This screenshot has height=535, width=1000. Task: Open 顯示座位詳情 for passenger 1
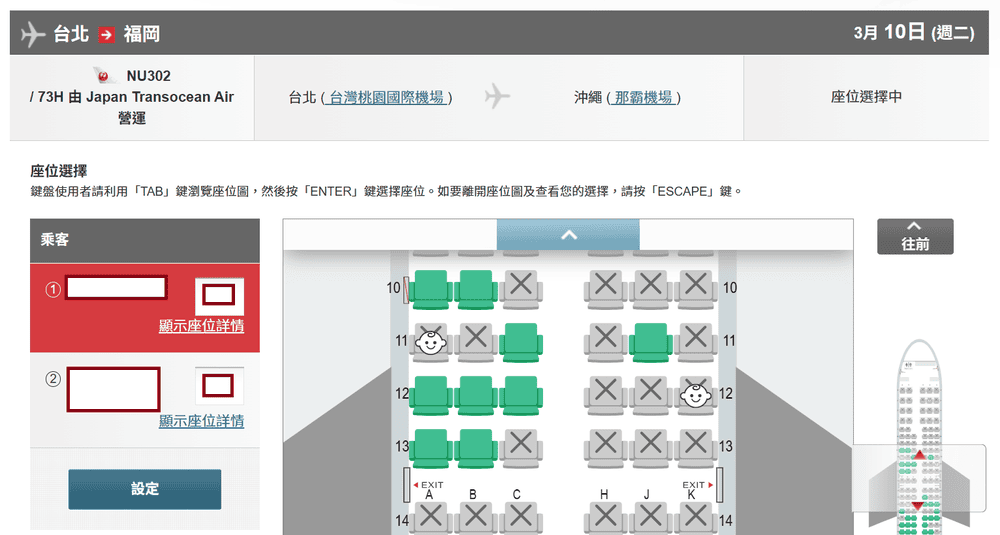(x=202, y=326)
